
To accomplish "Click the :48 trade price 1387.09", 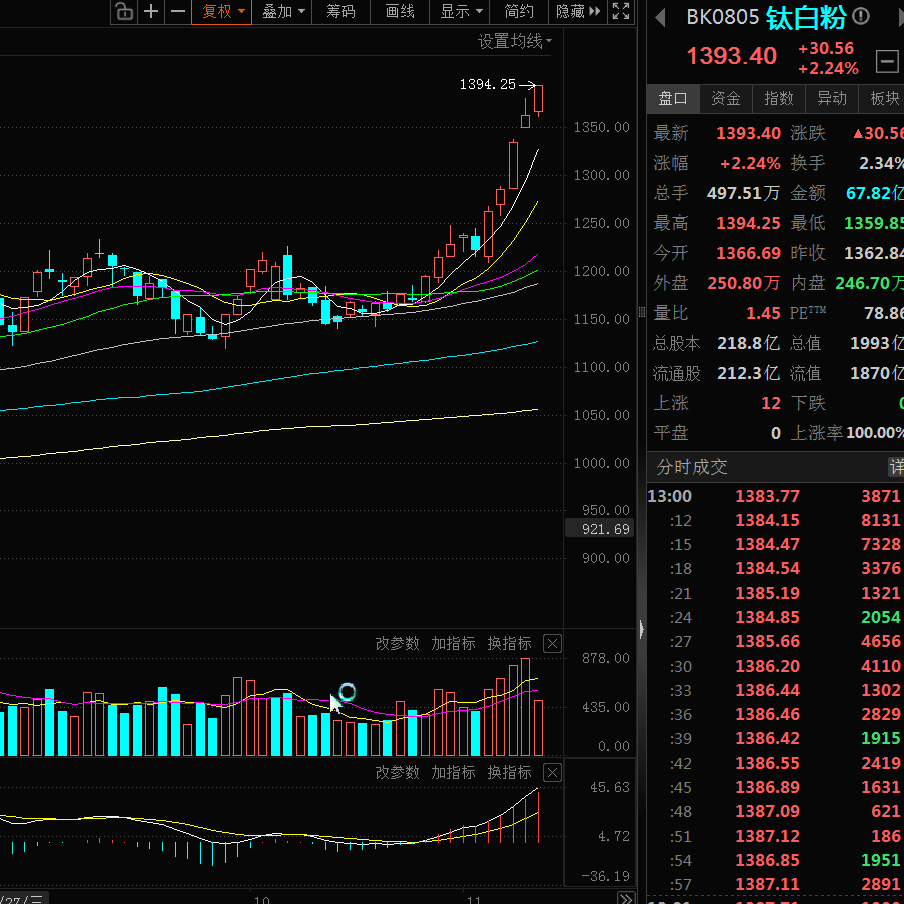I will [x=767, y=812].
